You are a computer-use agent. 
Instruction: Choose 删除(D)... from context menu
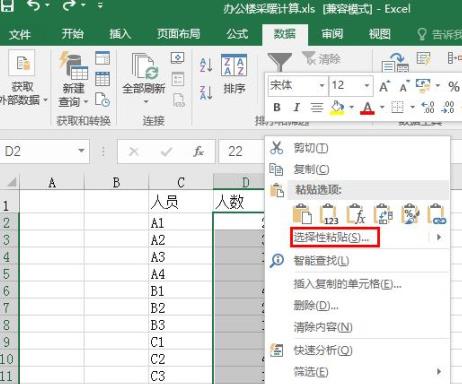coord(357,305)
